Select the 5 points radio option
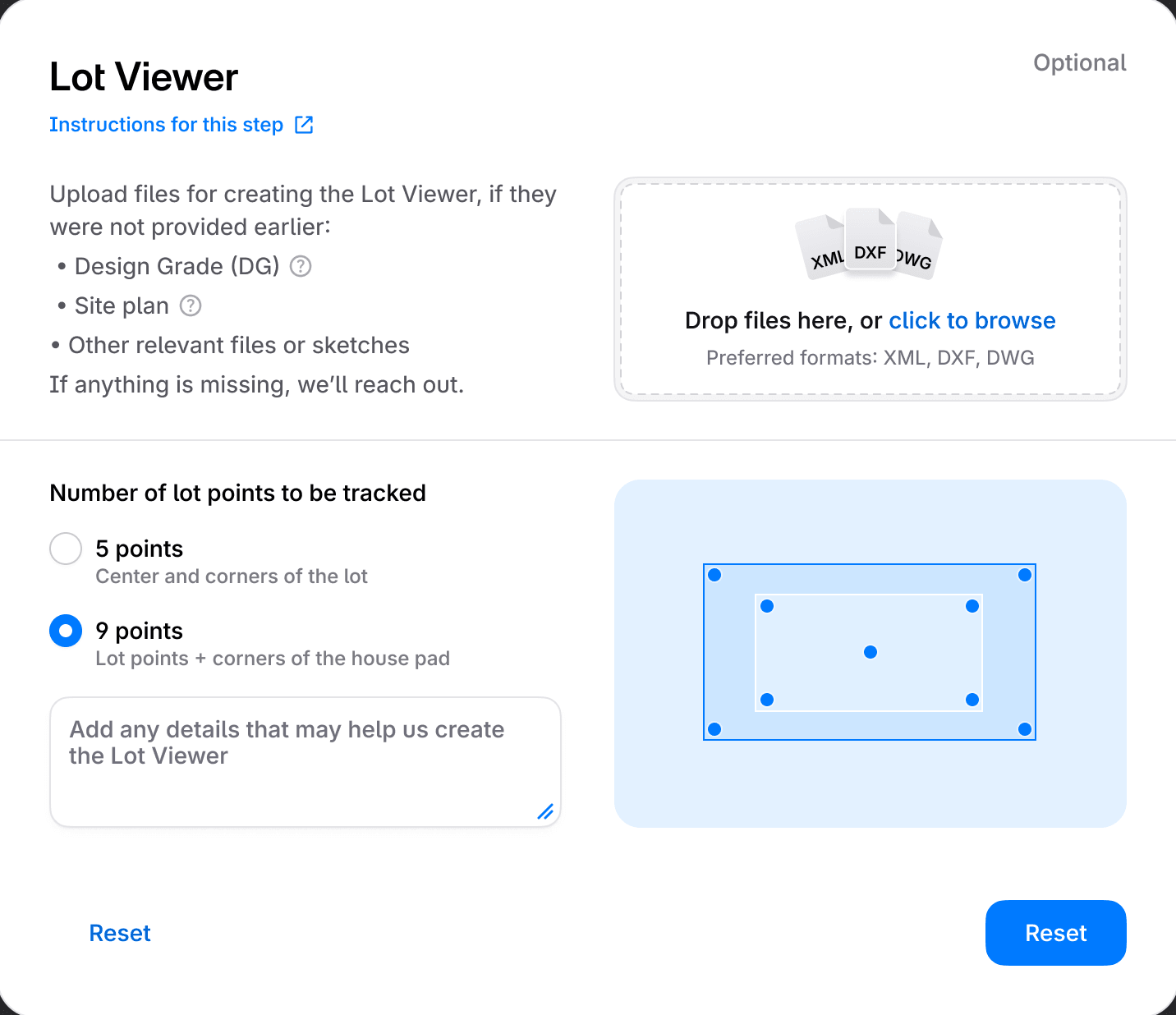Image resolution: width=1176 pixels, height=1015 pixels. click(x=66, y=549)
